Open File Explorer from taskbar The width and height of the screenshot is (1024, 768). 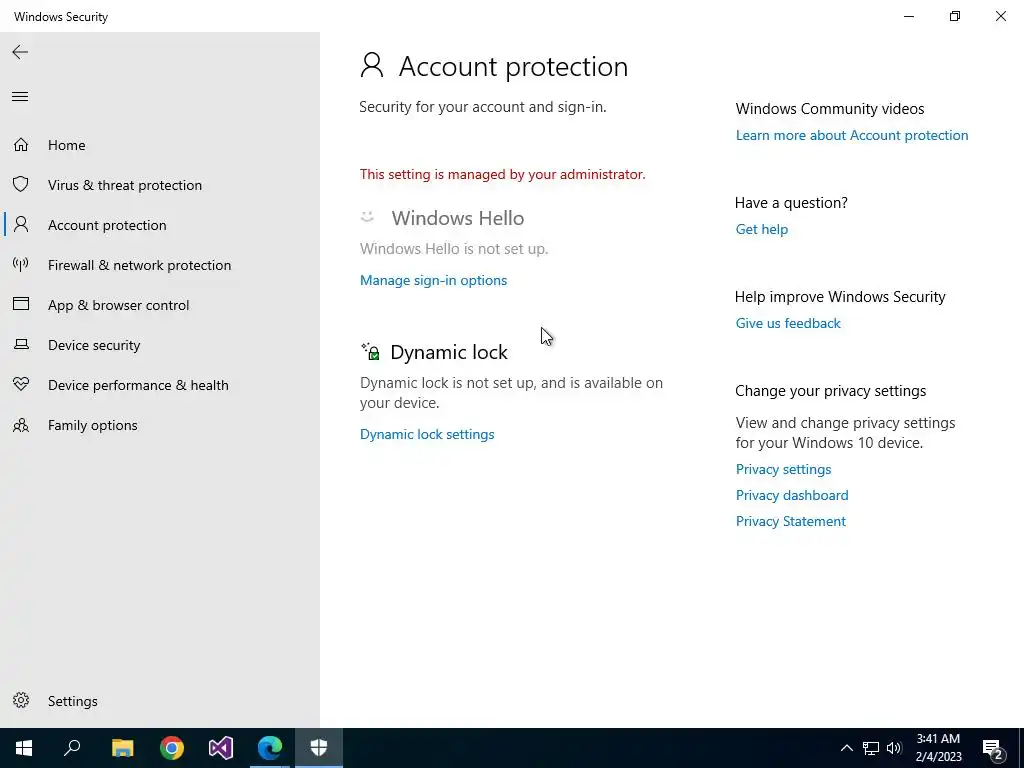click(x=122, y=748)
